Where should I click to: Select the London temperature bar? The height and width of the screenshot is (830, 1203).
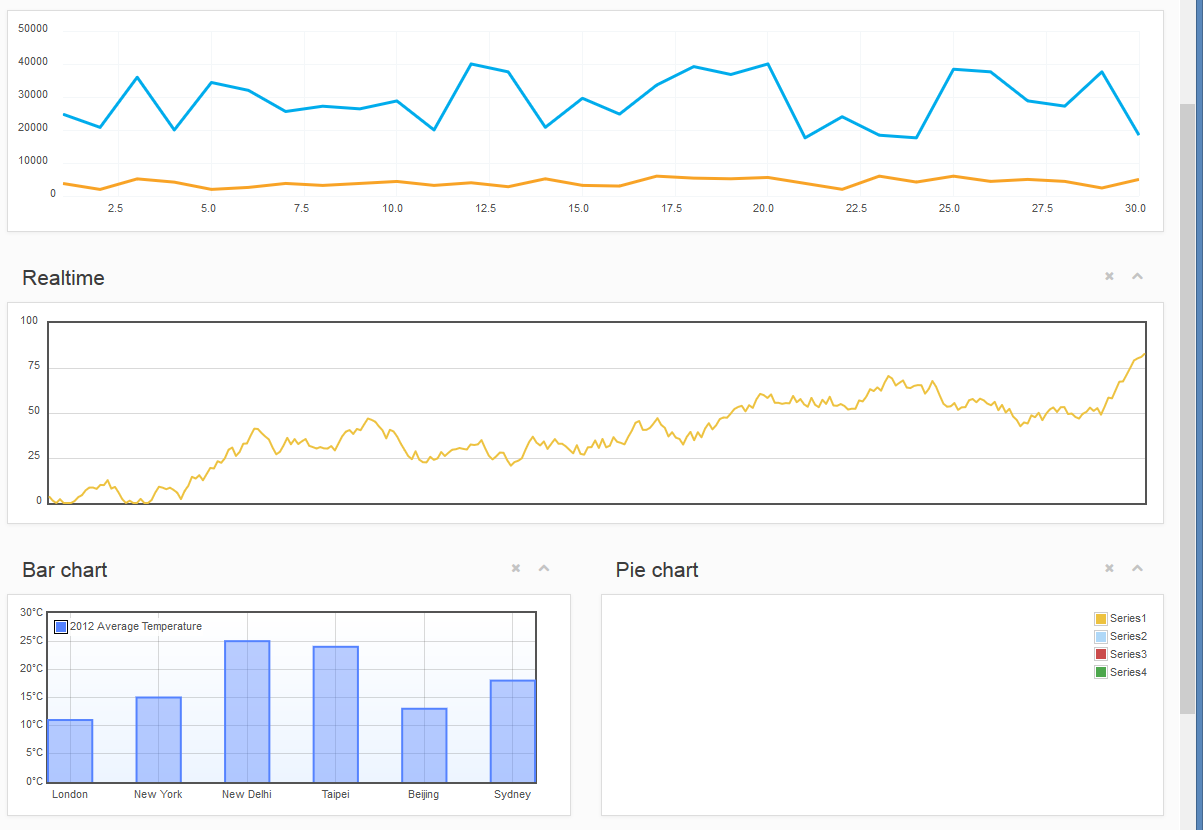click(x=70, y=748)
